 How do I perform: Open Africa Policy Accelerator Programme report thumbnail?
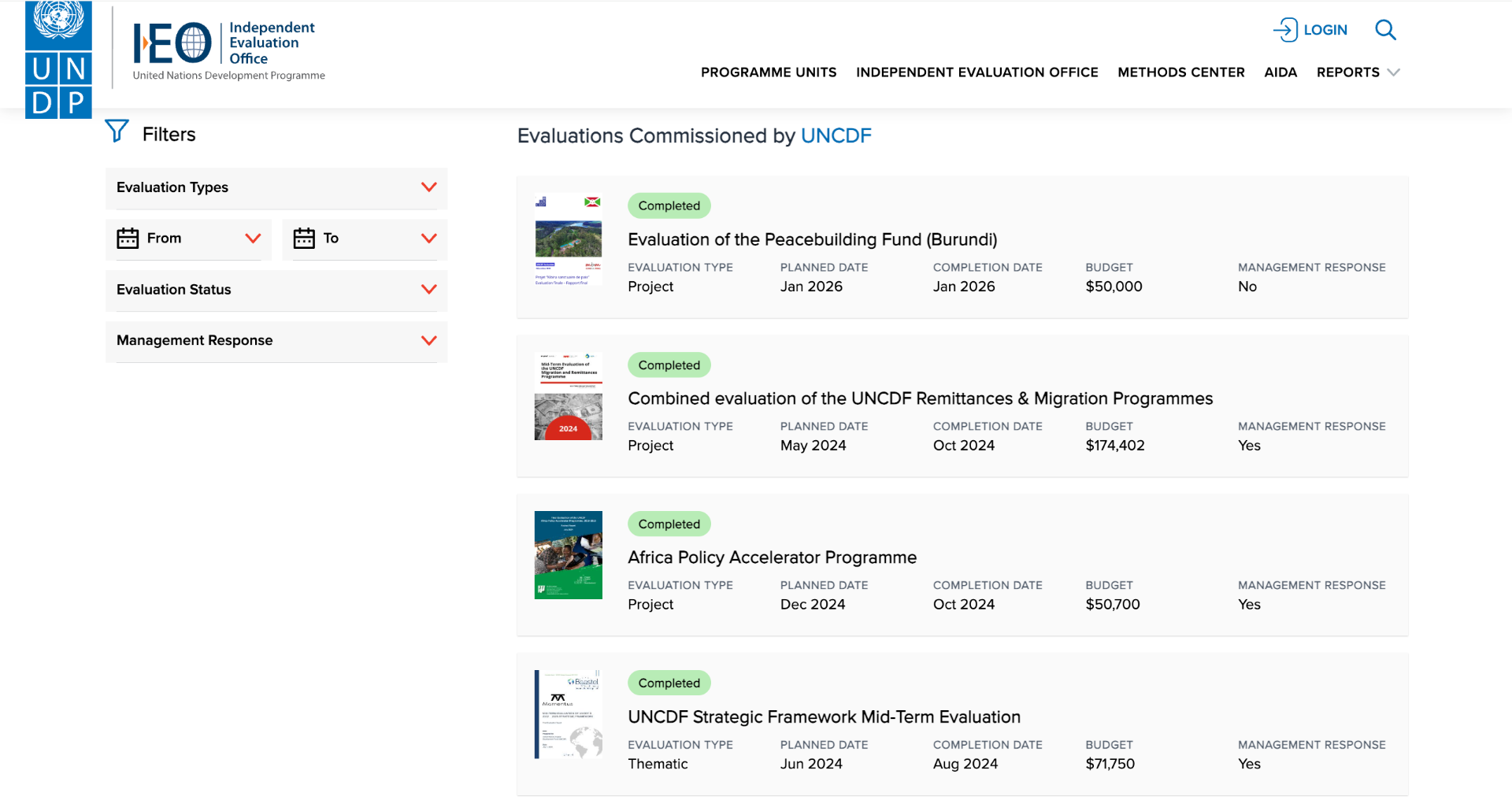click(569, 555)
